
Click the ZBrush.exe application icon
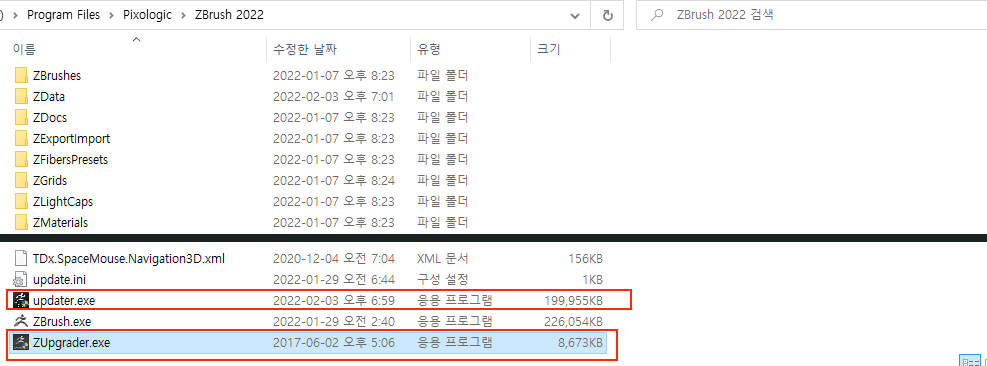pos(21,321)
